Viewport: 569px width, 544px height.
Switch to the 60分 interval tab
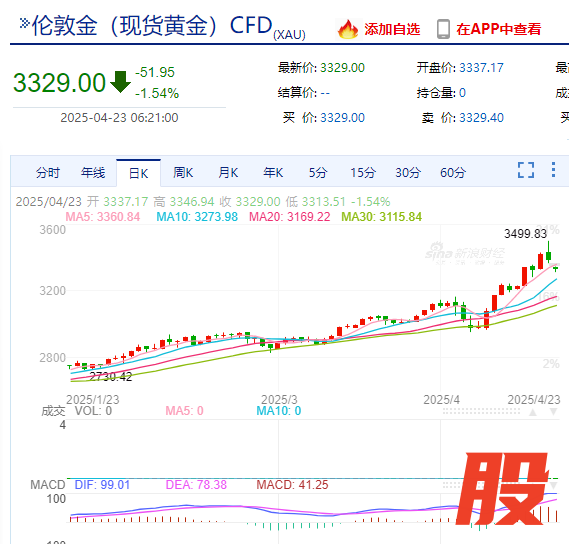coord(453,173)
